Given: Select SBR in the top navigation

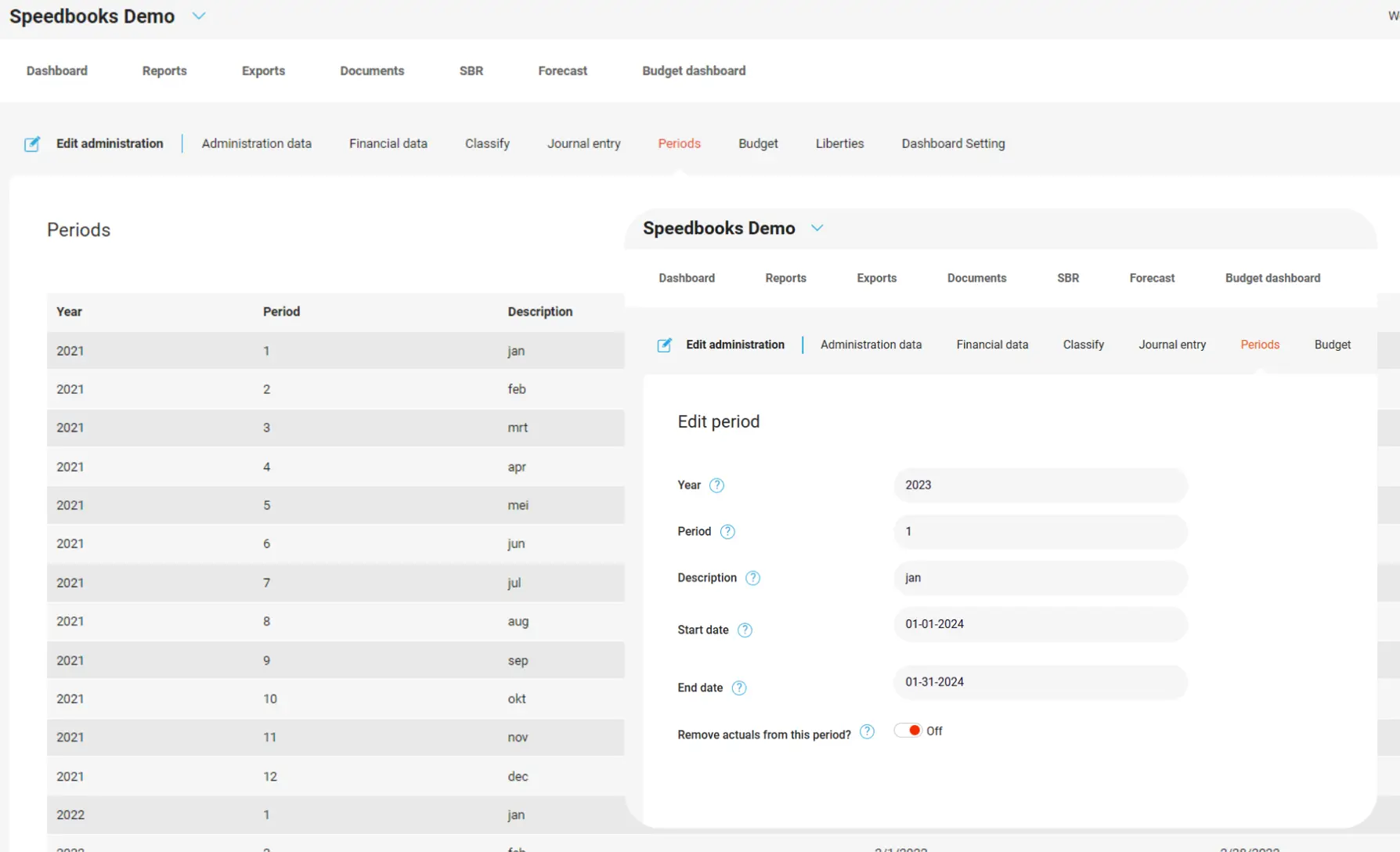Looking at the screenshot, I should [471, 70].
